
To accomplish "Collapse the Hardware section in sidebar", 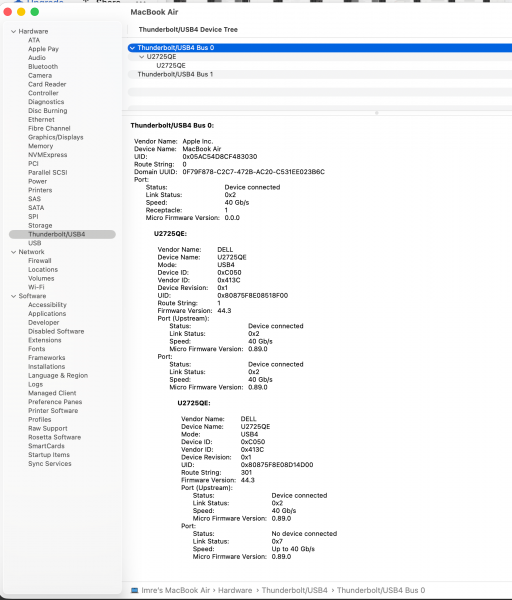I will pos(13,31).
